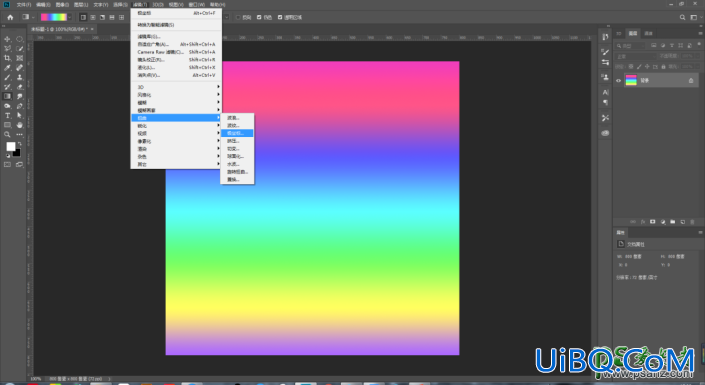Click the fx layer style icon
This screenshot has width=705, height=385.
643,222
